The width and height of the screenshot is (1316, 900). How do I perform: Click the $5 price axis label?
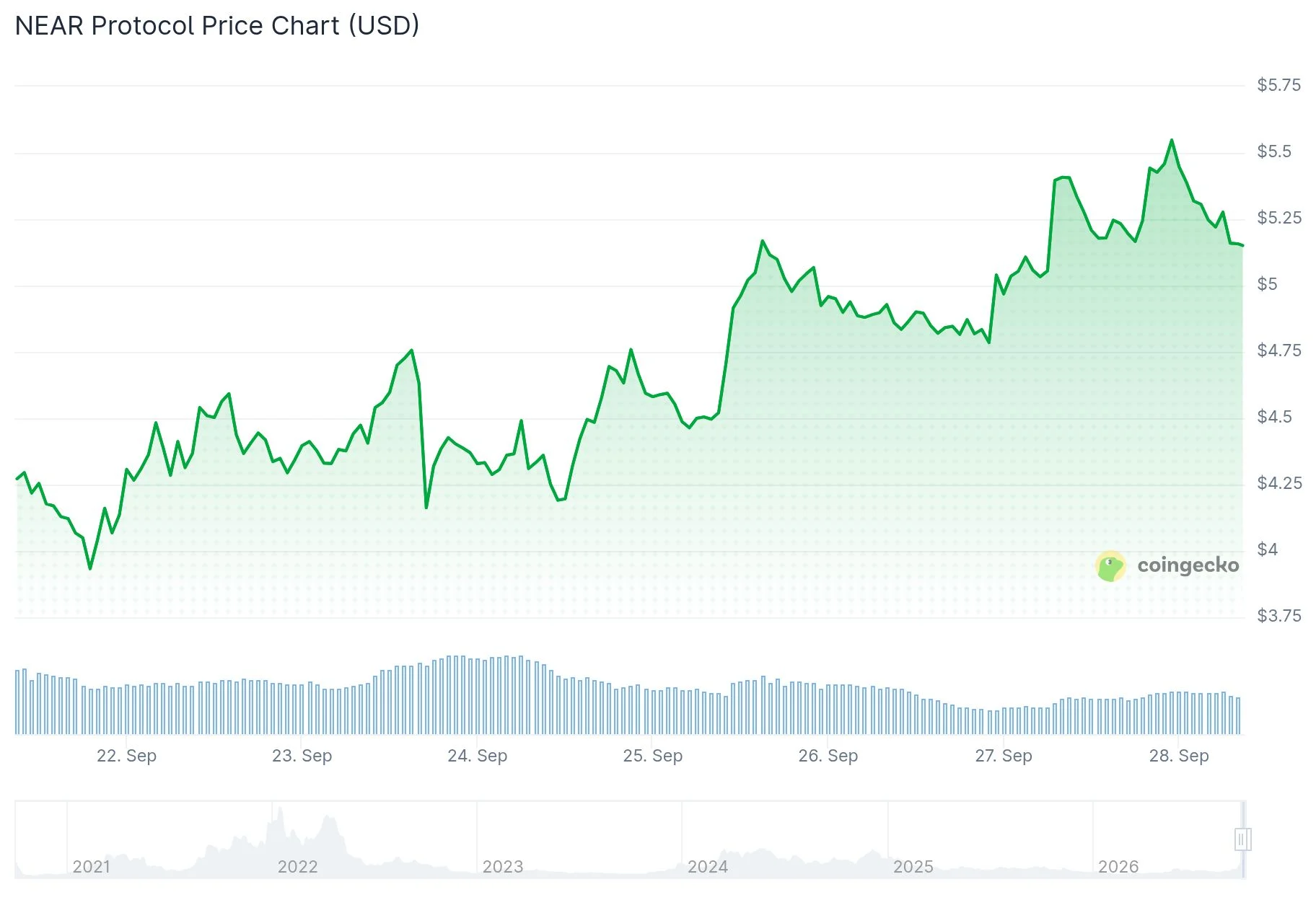pyautogui.click(x=1267, y=284)
